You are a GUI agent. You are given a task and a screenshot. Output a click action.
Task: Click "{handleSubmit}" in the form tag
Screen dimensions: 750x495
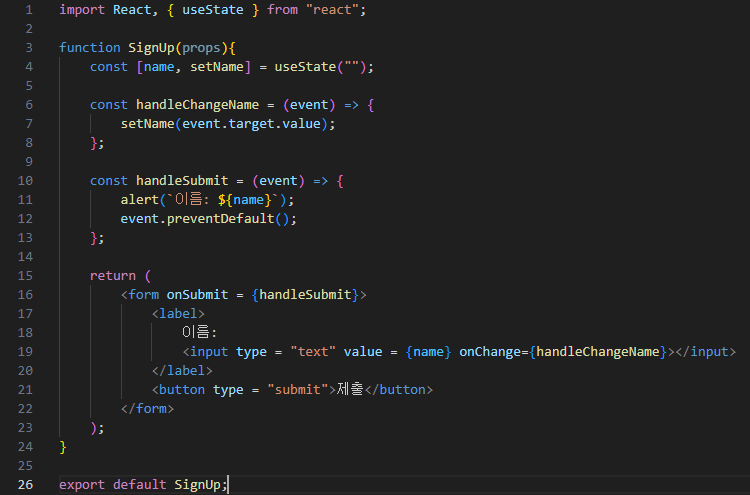point(305,295)
